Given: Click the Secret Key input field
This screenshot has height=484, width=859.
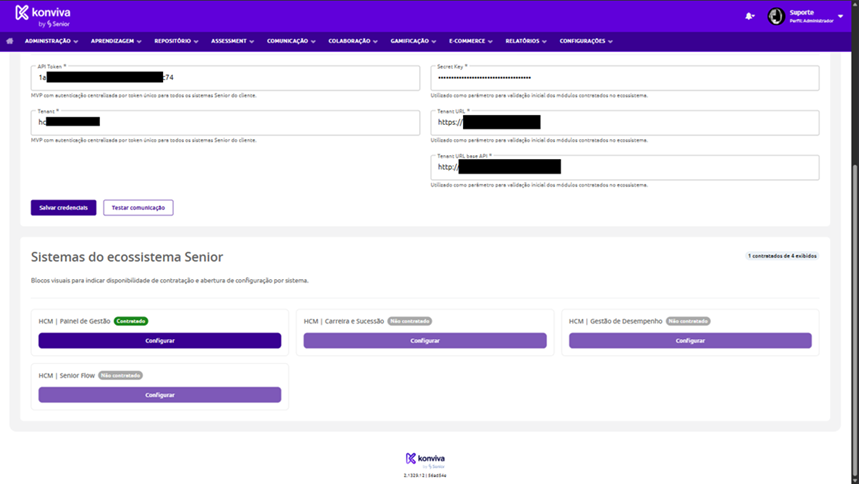Looking at the screenshot, I should (625, 78).
